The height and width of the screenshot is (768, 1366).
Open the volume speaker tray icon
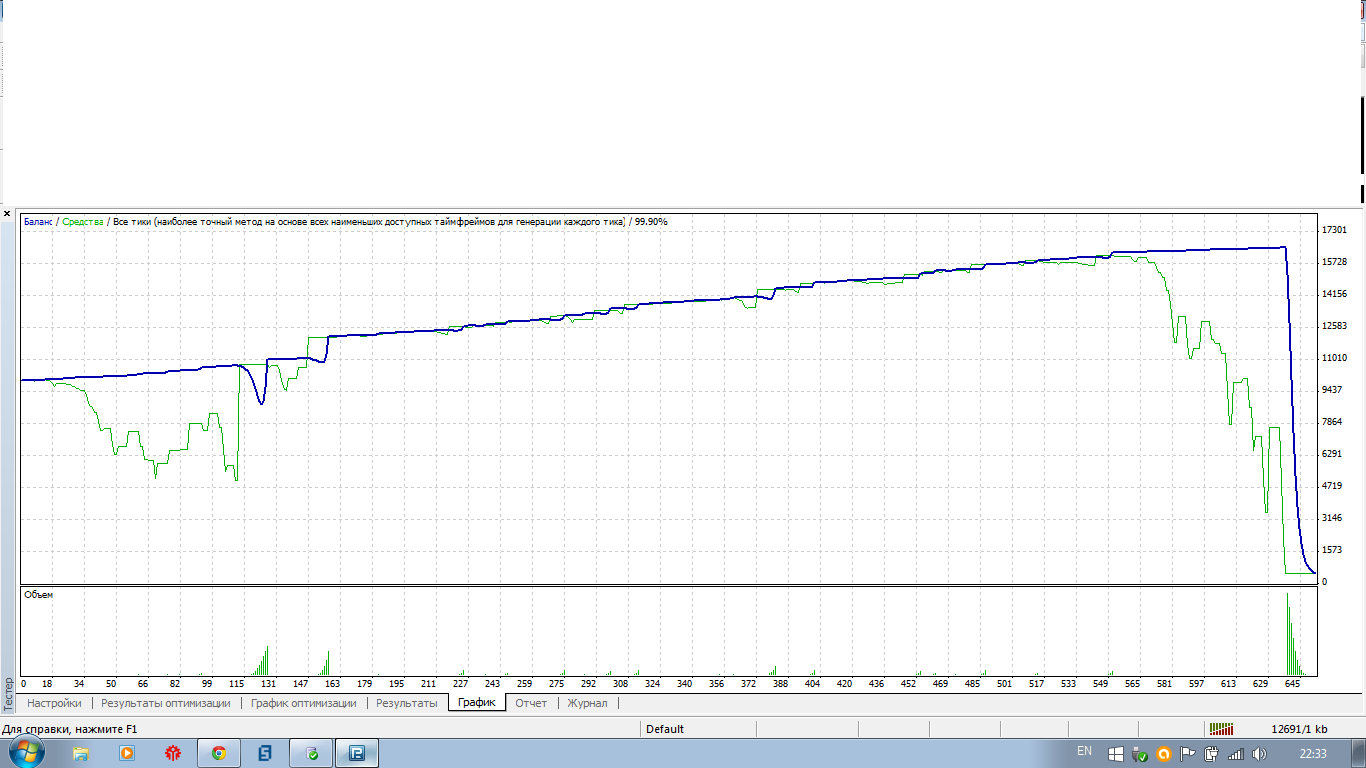[1260, 754]
